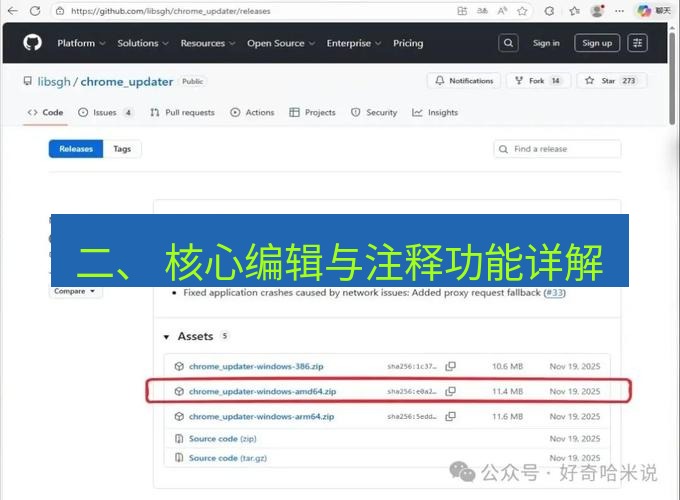Image resolution: width=680 pixels, height=500 pixels.
Task: Expand the Open Source menu
Action: 281,43
